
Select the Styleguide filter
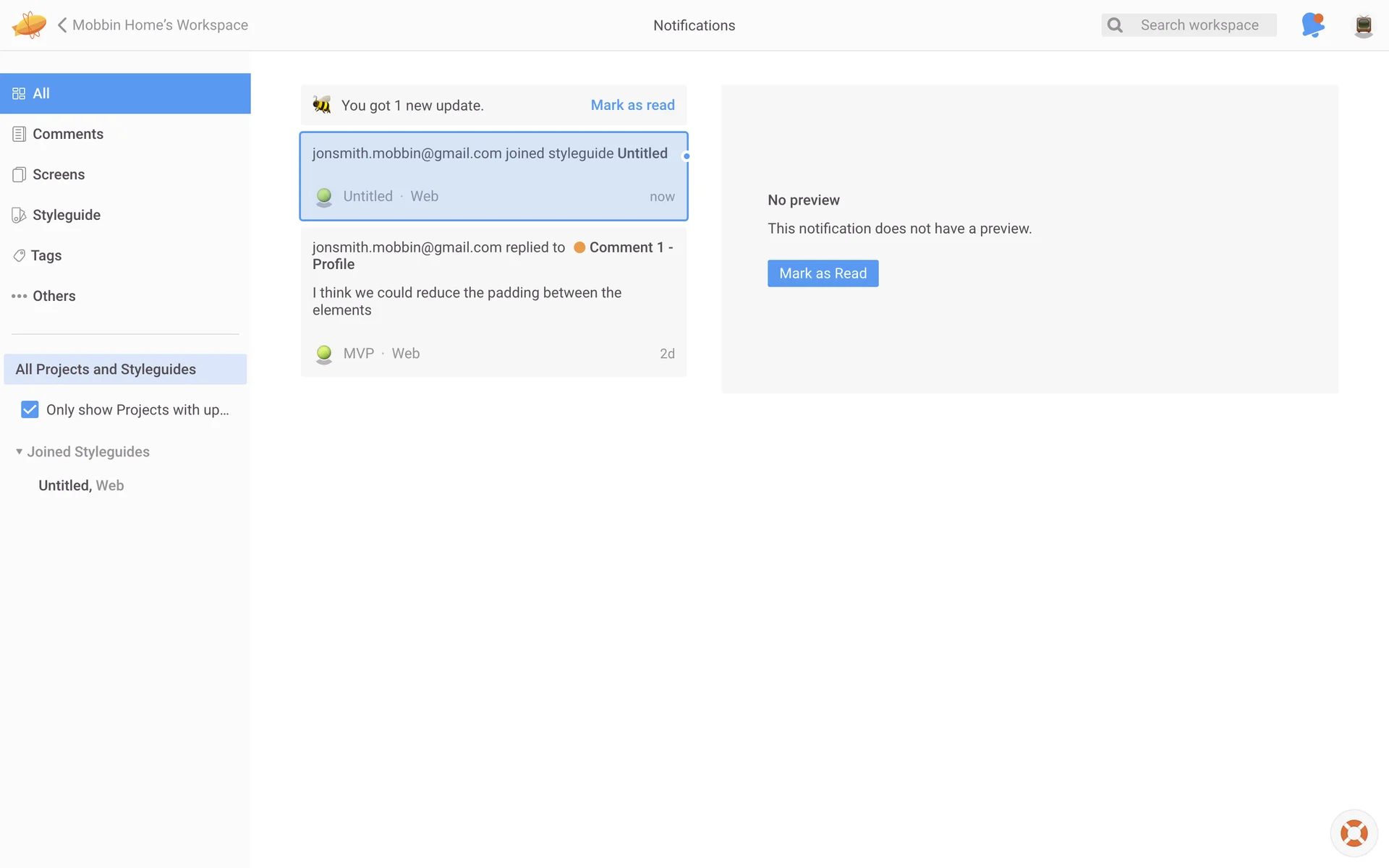click(x=66, y=215)
